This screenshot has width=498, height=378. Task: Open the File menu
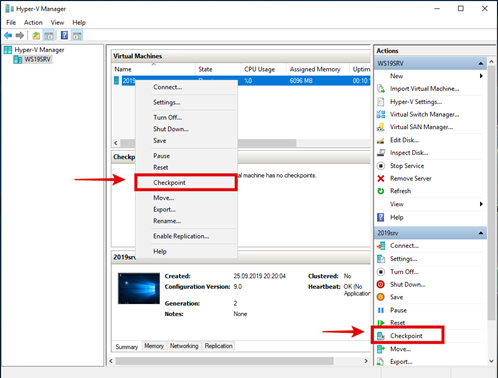pyautogui.click(x=11, y=22)
